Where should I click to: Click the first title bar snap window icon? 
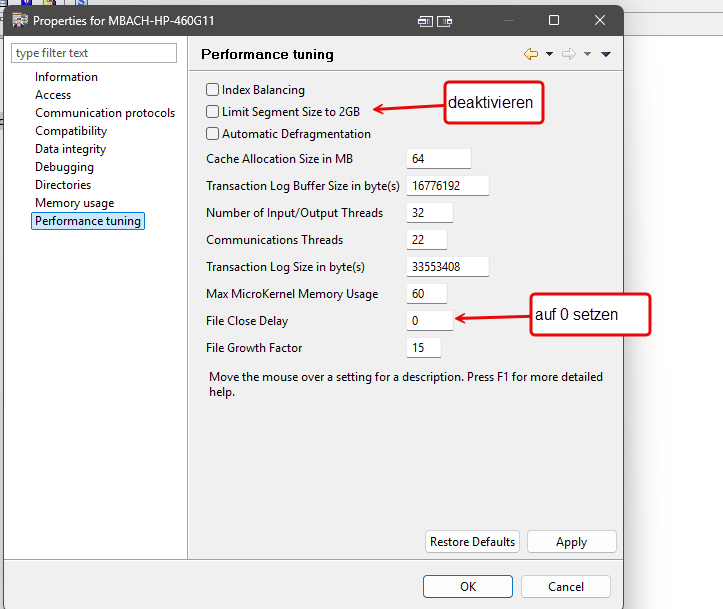tap(426, 20)
